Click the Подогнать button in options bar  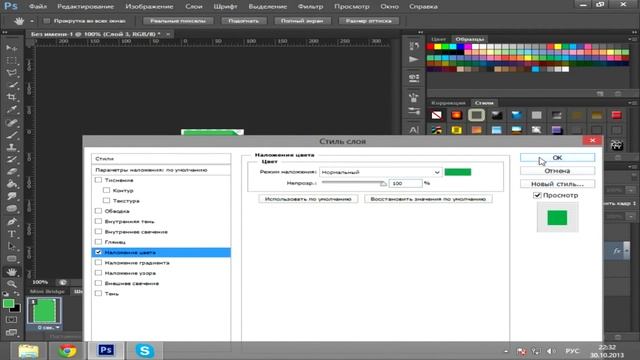point(243,21)
